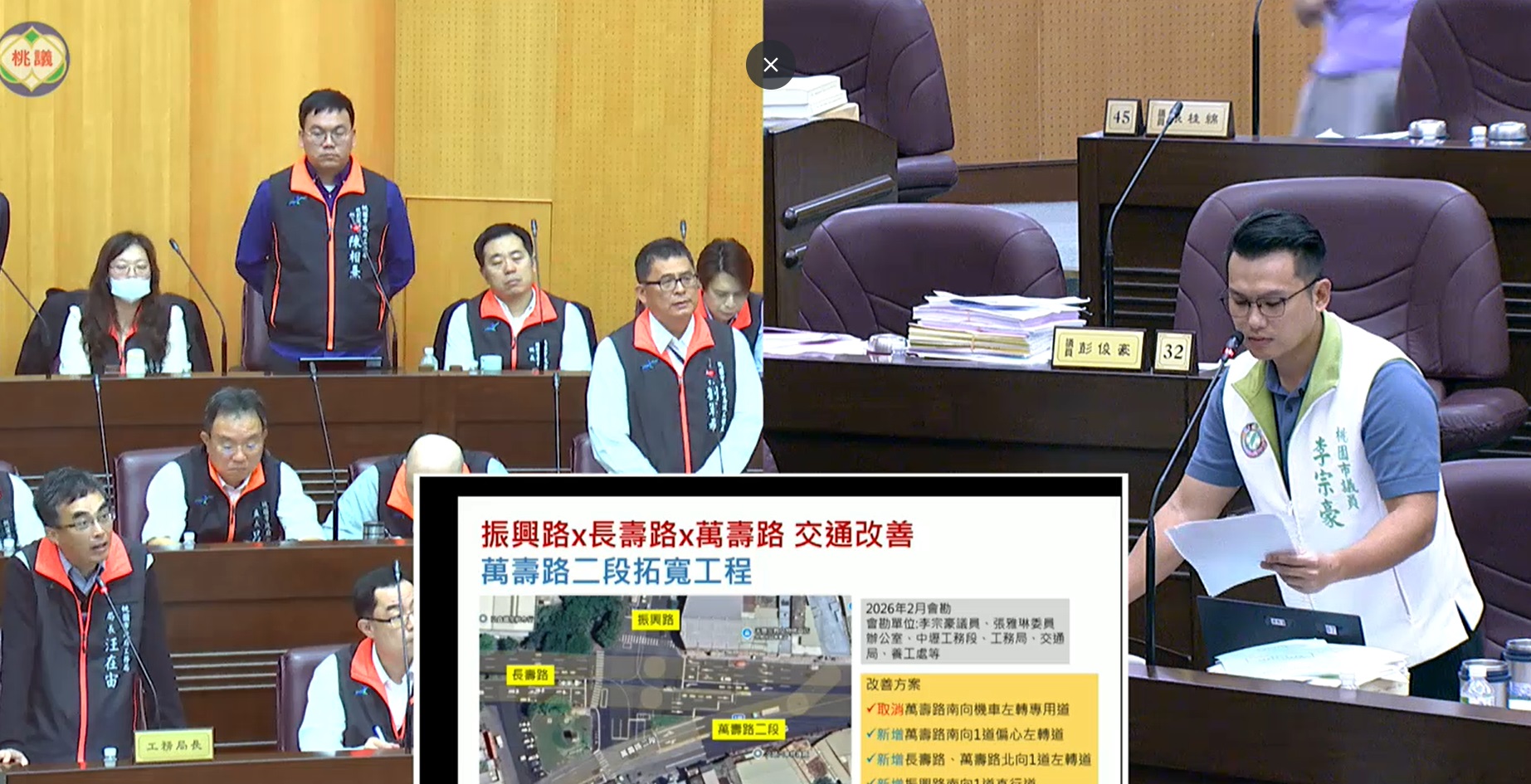Image resolution: width=1531 pixels, height=784 pixels.
Task: Close the video overlay with the X button
Action: click(770, 65)
